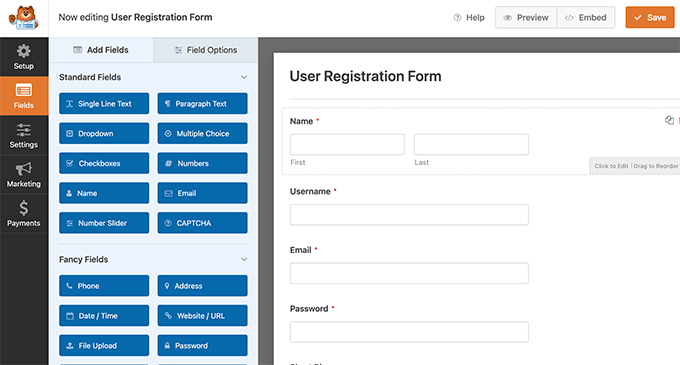Click the Password input field in form
The width and height of the screenshot is (680, 365).
pos(409,332)
